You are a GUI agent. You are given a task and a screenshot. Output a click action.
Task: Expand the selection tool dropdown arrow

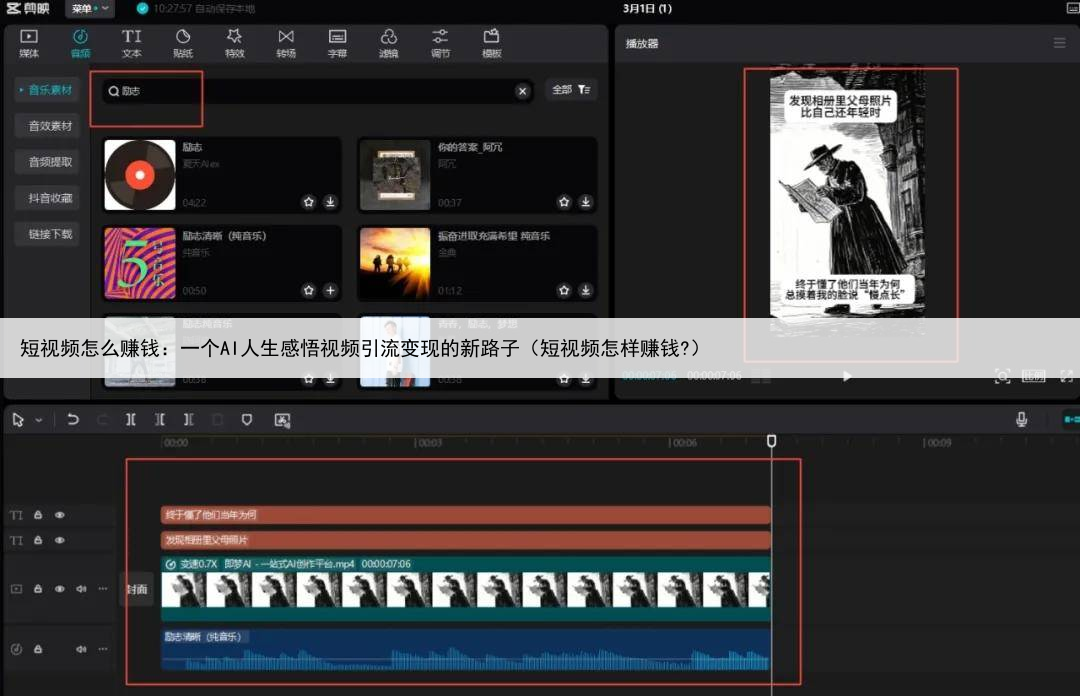point(39,420)
